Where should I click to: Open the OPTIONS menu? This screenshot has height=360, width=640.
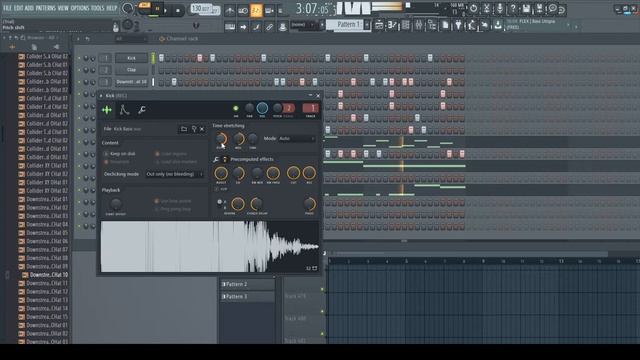point(80,8)
